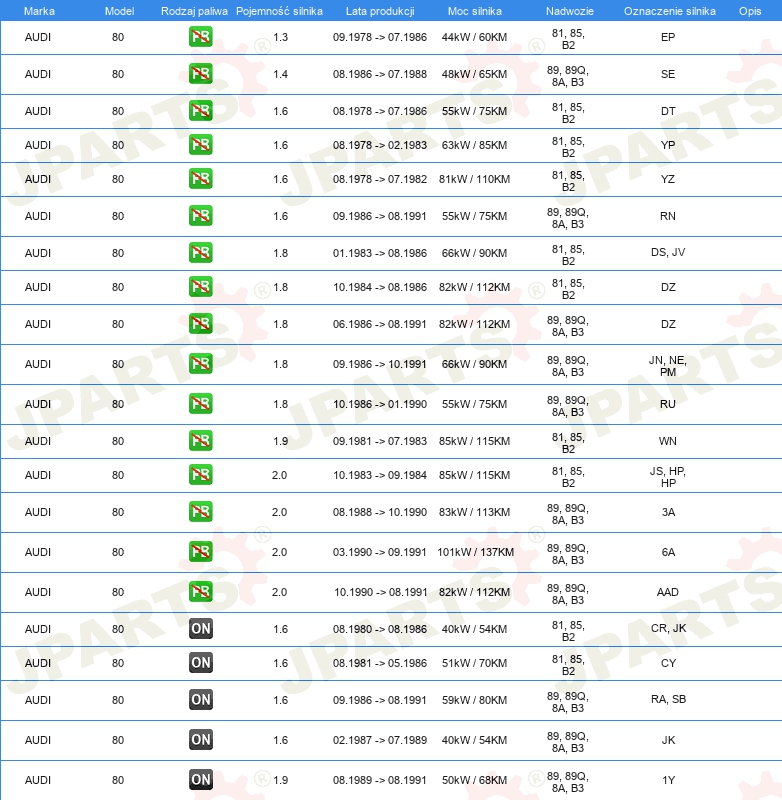Click the petrol fuel icon in the SE engine row
The image size is (782, 800).
pyautogui.click(x=200, y=74)
